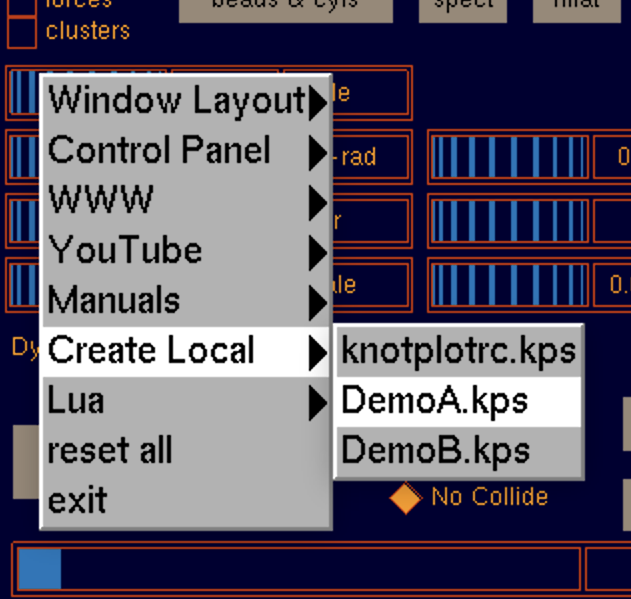
Task: Click the striped slider right of the 'r' label
Action: point(509,221)
